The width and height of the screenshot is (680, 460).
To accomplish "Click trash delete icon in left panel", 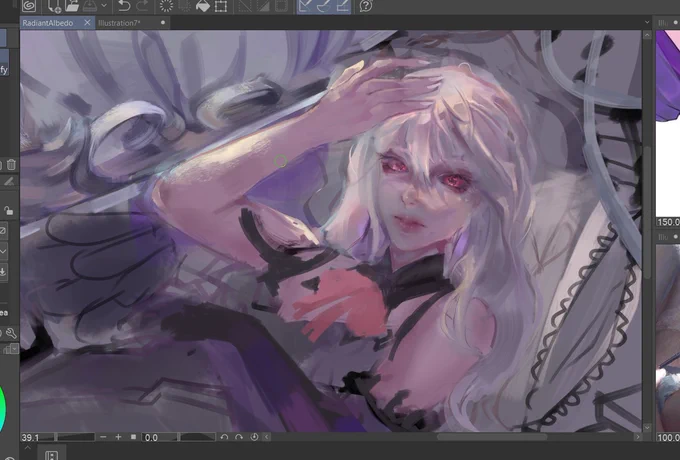I will tap(11, 165).
